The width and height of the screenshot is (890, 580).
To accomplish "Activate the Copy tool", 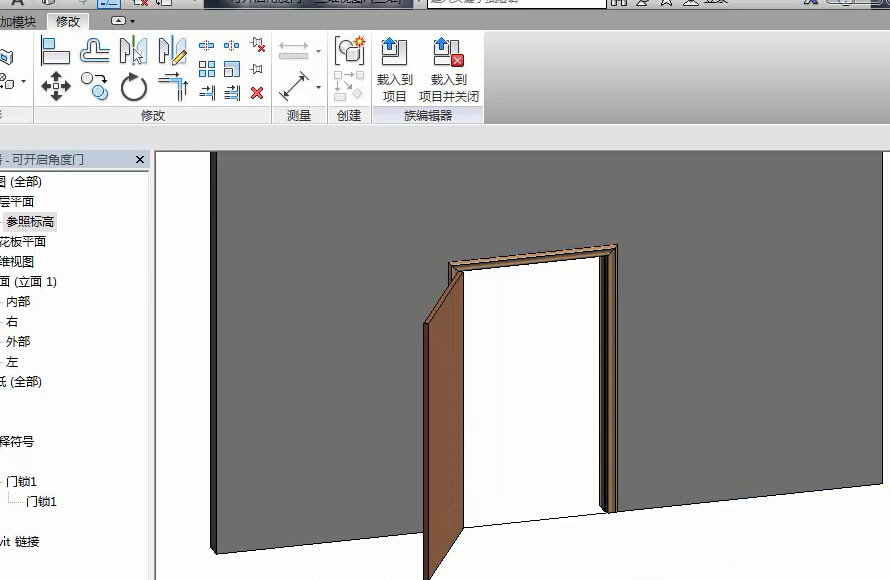I will pos(95,87).
